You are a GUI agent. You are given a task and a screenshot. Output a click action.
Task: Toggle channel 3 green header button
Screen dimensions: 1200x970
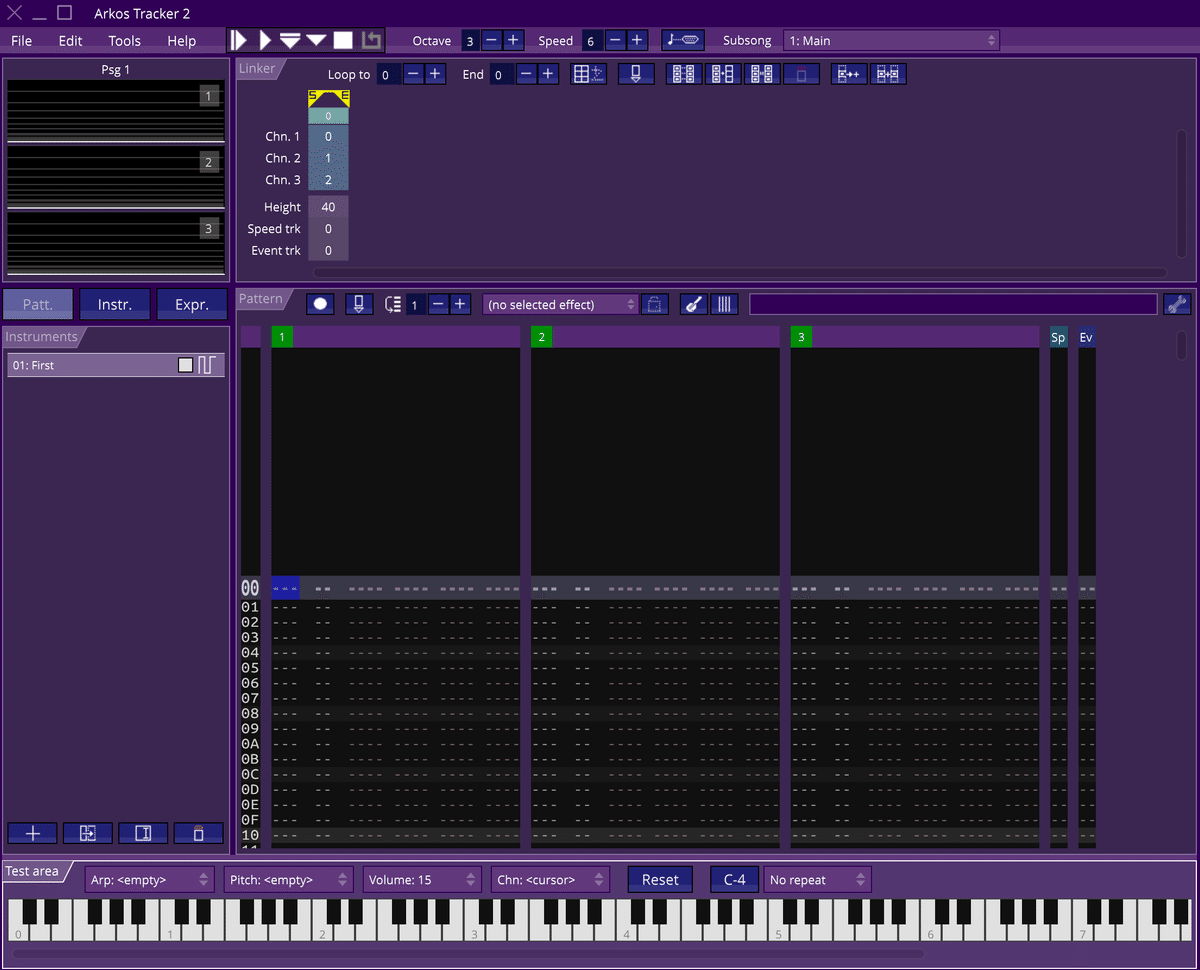click(801, 337)
